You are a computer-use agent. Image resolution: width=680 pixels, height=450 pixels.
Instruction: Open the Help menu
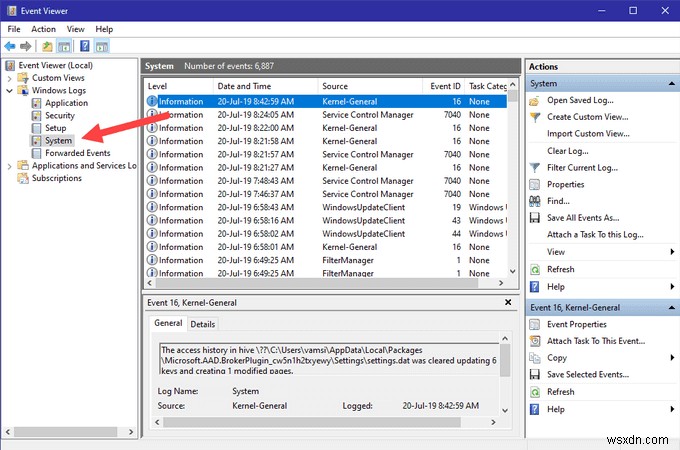coord(104,29)
